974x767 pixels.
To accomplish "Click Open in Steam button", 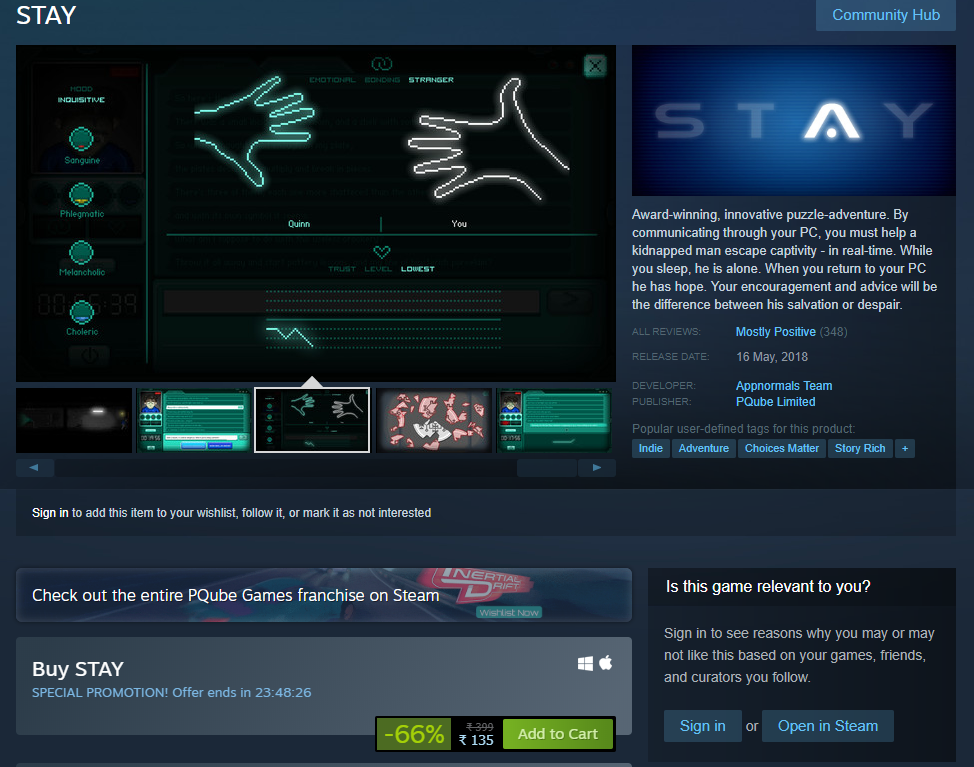I will click(x=827, y=726).
